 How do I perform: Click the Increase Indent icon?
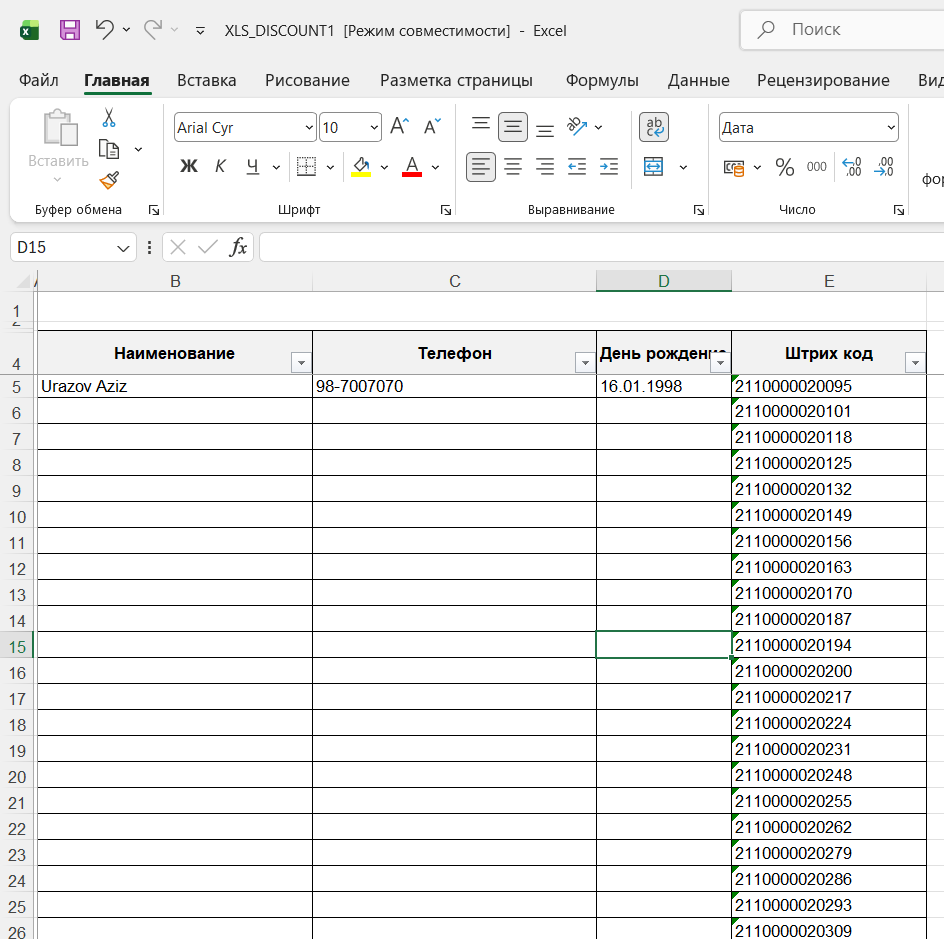coord(609,167)
